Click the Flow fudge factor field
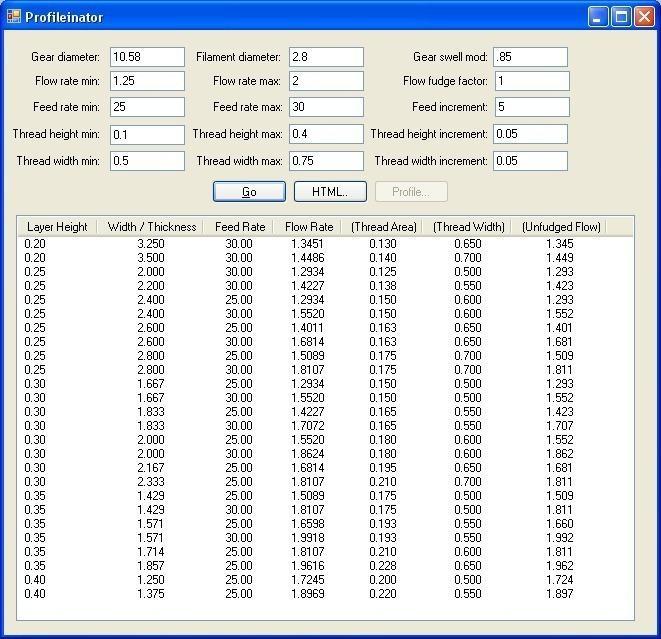Image resolution: width=661 pixels, height=639 pixels. 530,81
